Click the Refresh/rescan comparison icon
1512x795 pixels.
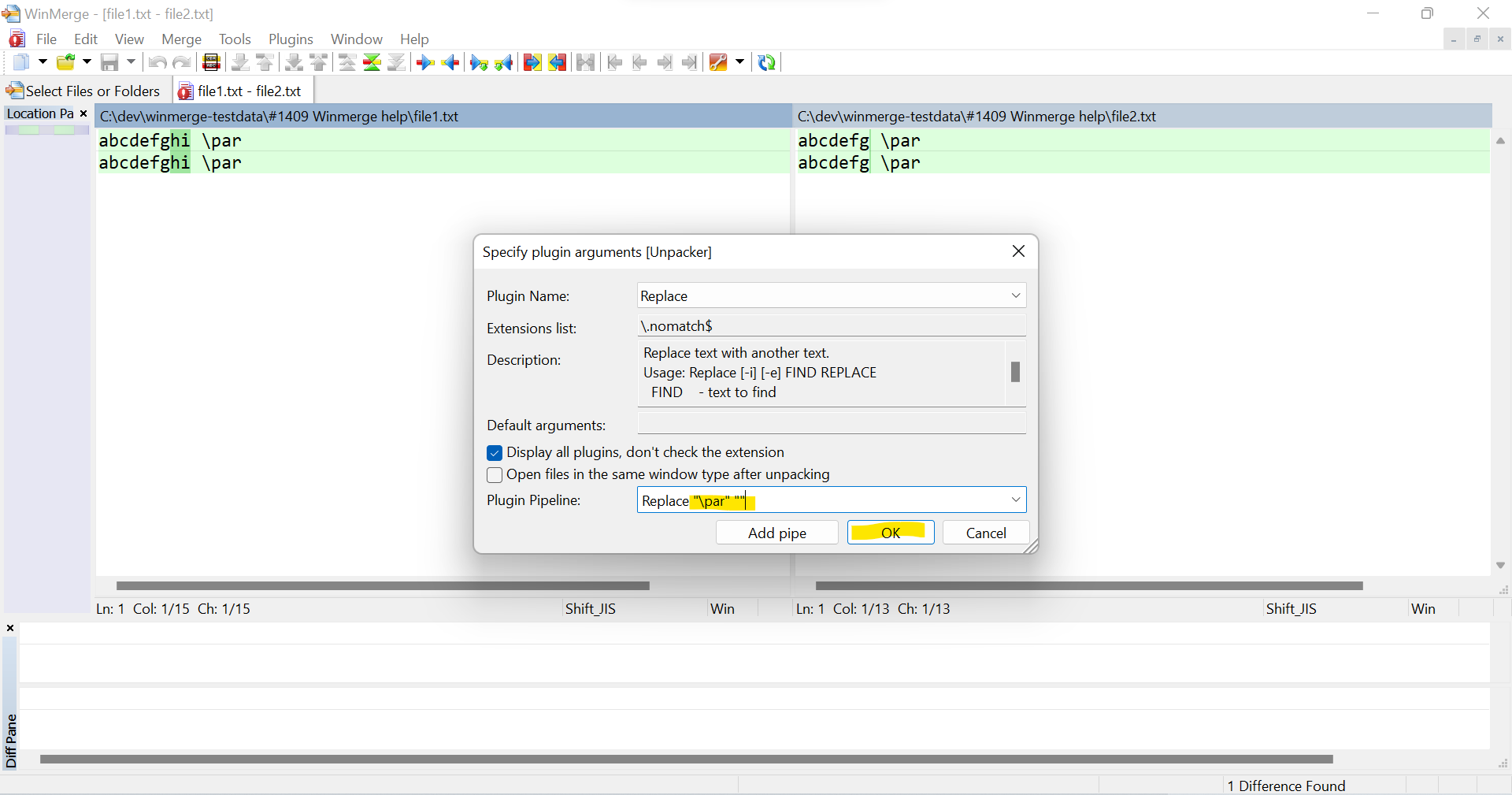[767, 62]
